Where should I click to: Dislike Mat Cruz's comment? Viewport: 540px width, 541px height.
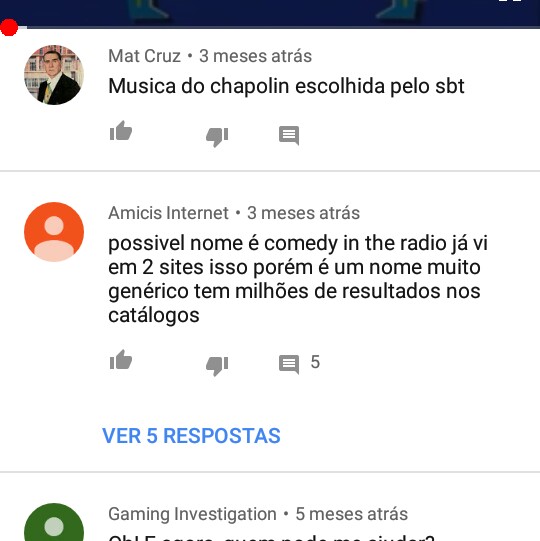(x=217, y=137)
